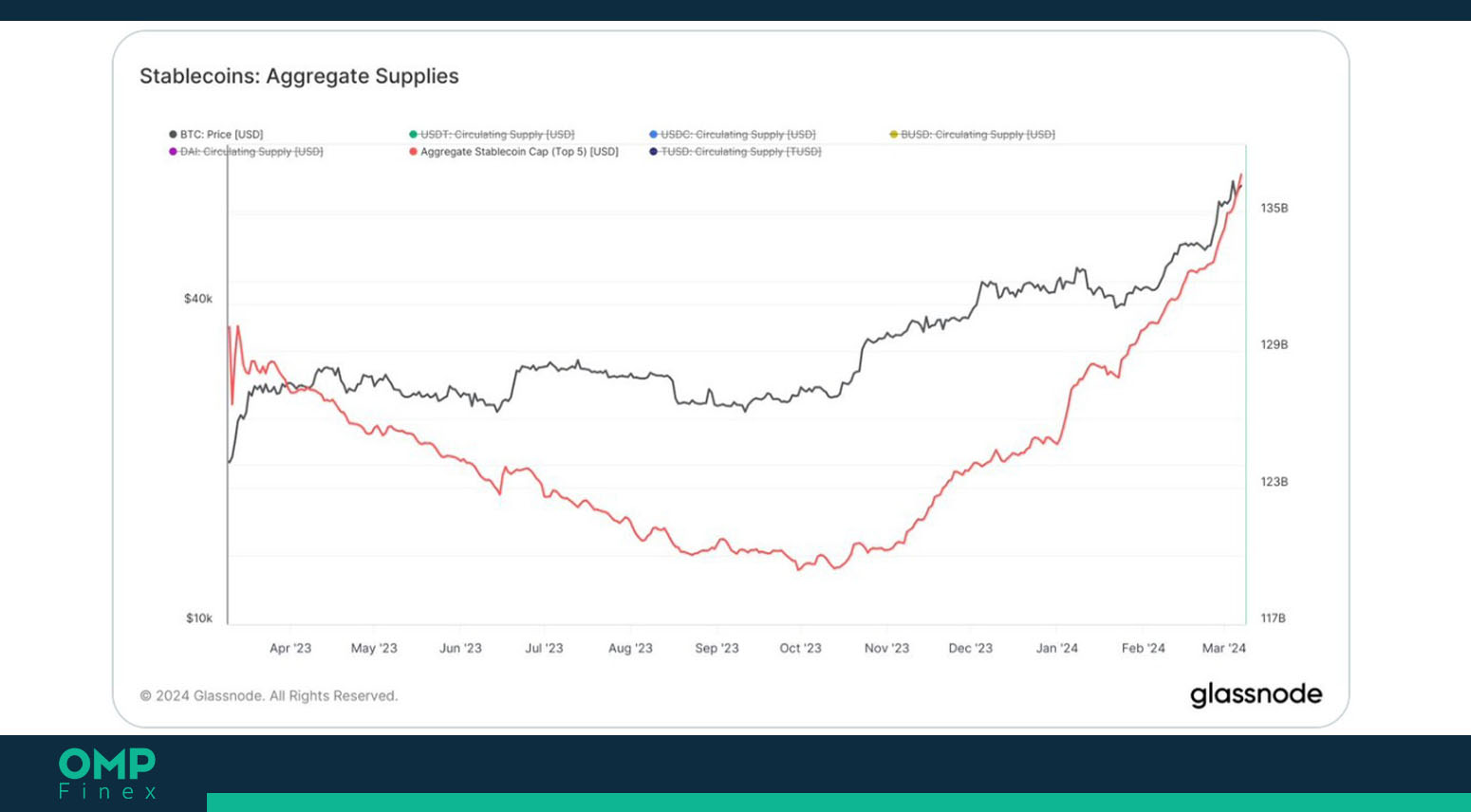Click the Jan '24 date label
The width and height of the screenshot is (1471, 812).
1057,649
